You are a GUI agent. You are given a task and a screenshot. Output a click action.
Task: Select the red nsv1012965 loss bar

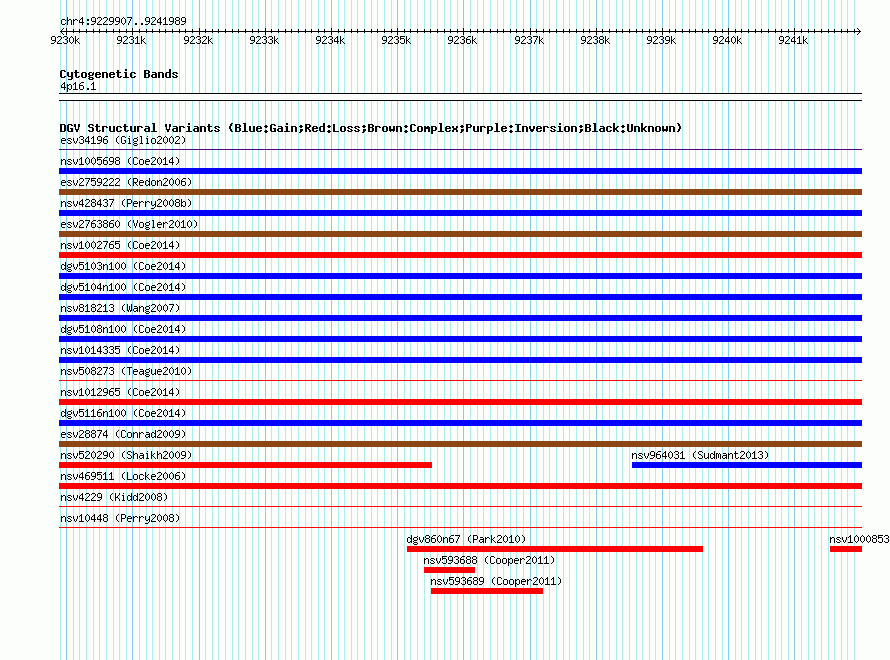tap(460, 402)
